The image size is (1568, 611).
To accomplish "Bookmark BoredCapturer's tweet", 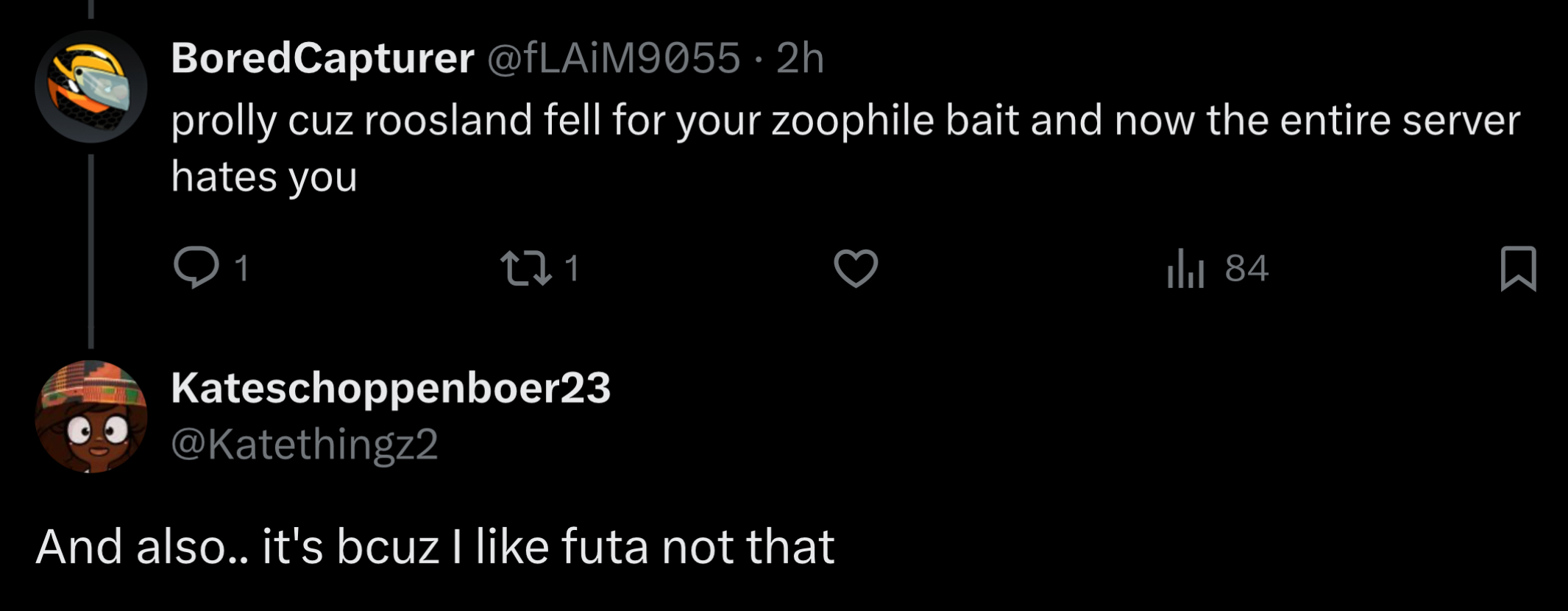I will 1518,268.
